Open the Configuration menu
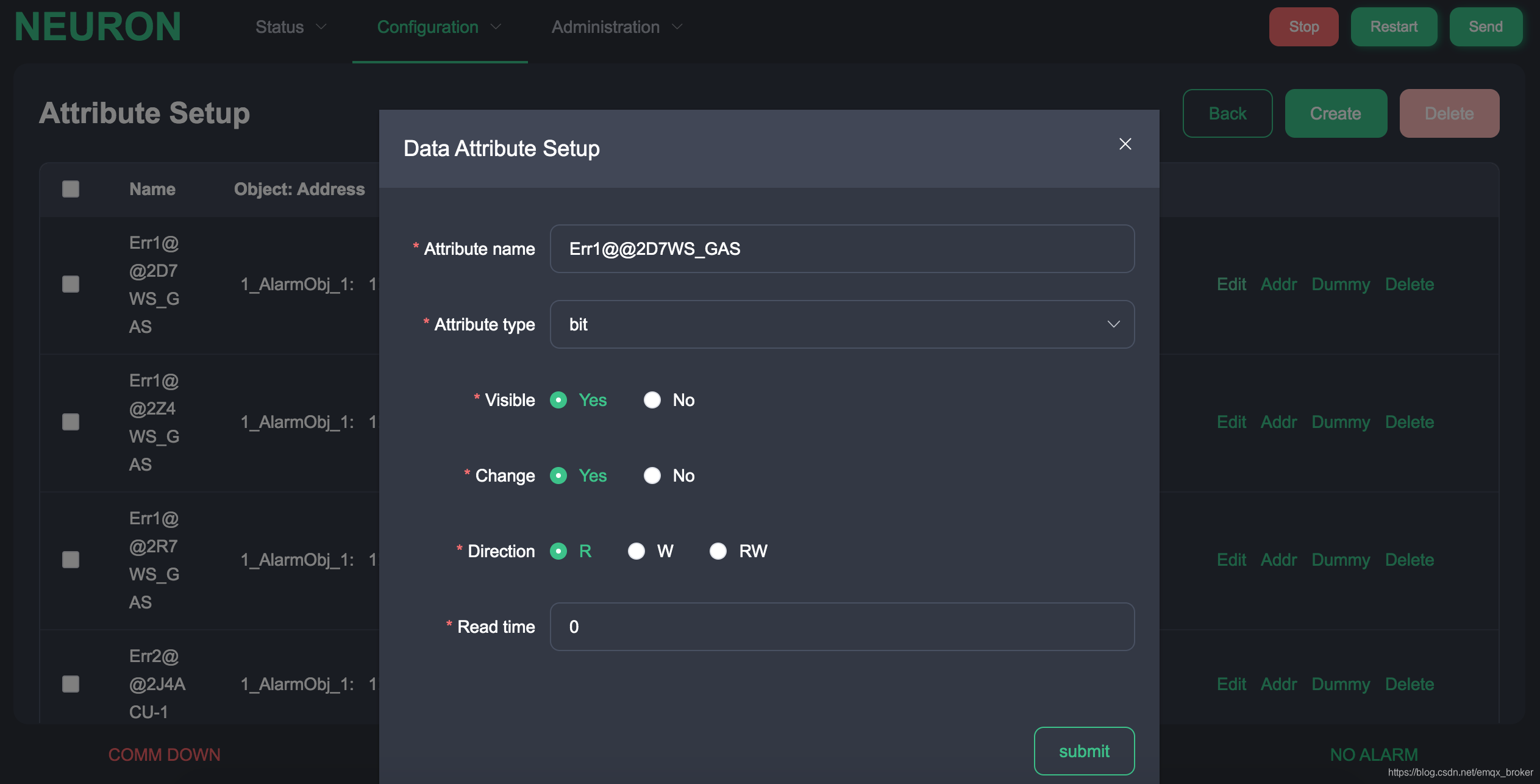The width and height of the screenshot is (1540, 784). coord(439,27)
